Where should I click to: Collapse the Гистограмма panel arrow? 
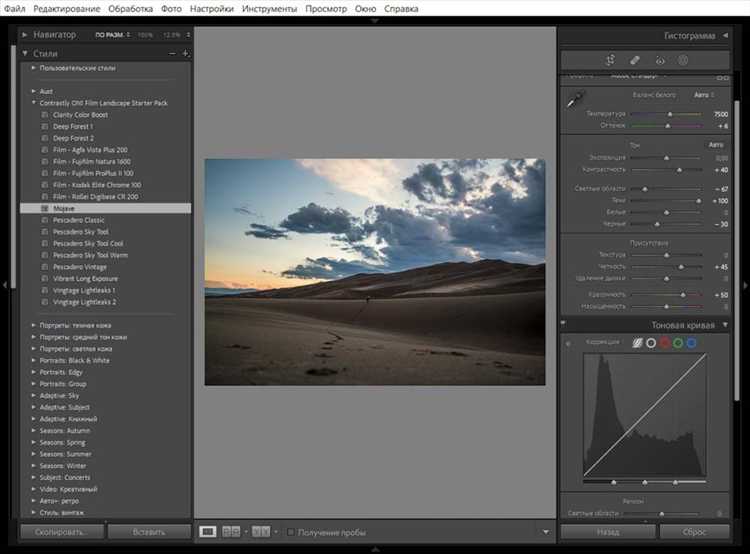(x=725, y=35)
